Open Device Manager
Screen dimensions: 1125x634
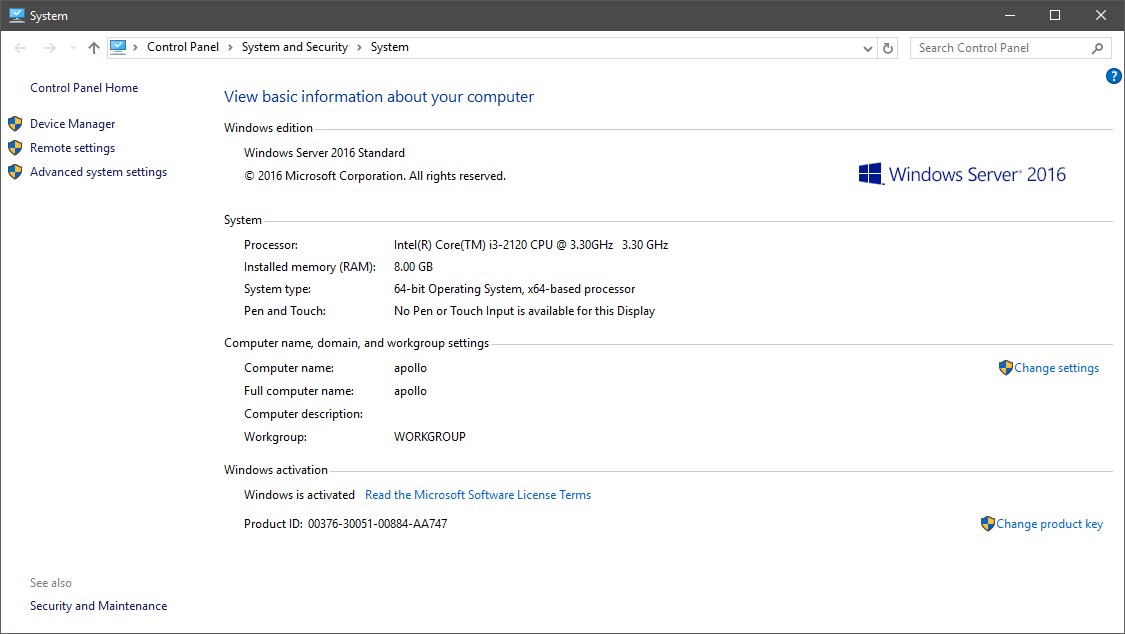pos(72,123)
